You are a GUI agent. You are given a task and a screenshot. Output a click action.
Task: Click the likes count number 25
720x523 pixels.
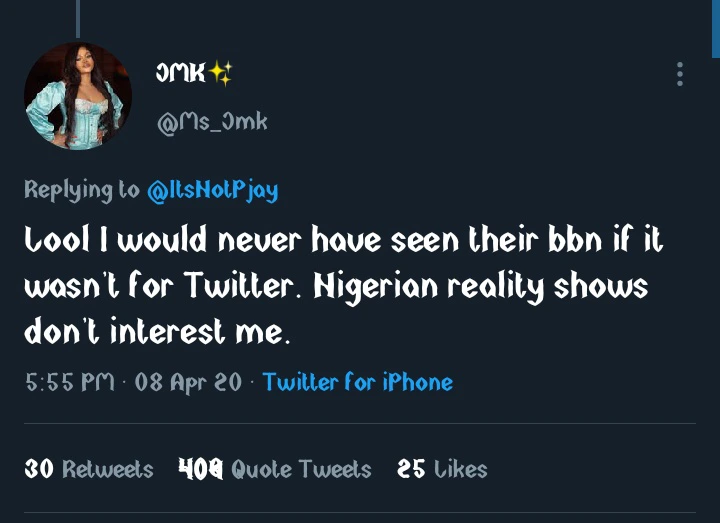(x=411, y=469)
